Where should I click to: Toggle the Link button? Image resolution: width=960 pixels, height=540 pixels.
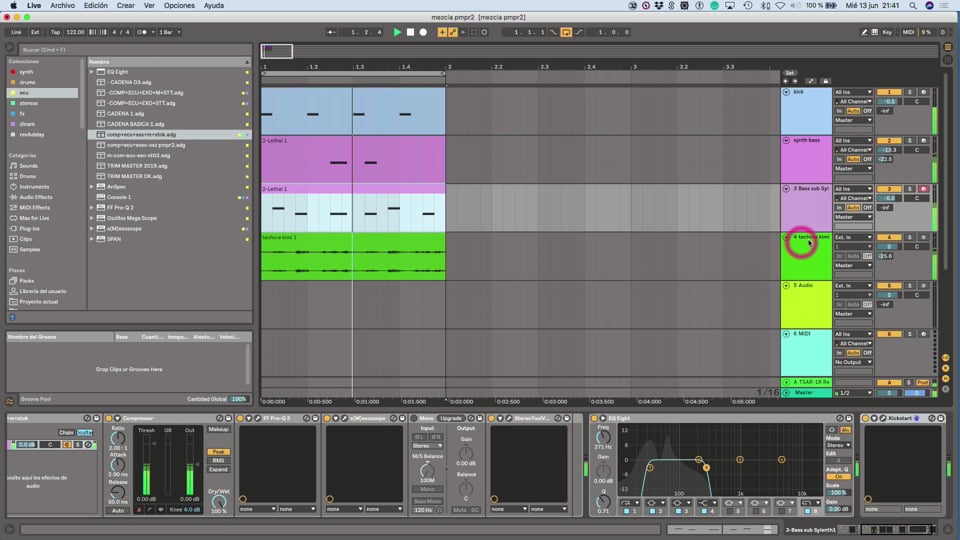(x=17, y=32)
